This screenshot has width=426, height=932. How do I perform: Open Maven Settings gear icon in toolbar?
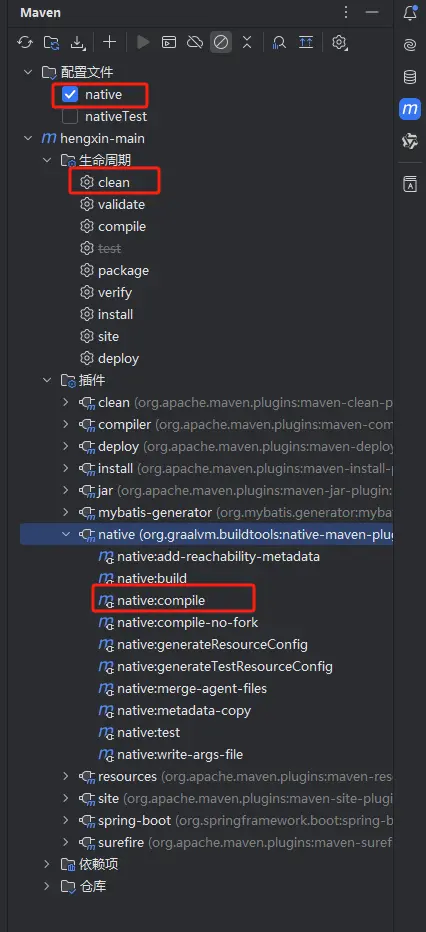pos(339,42)
